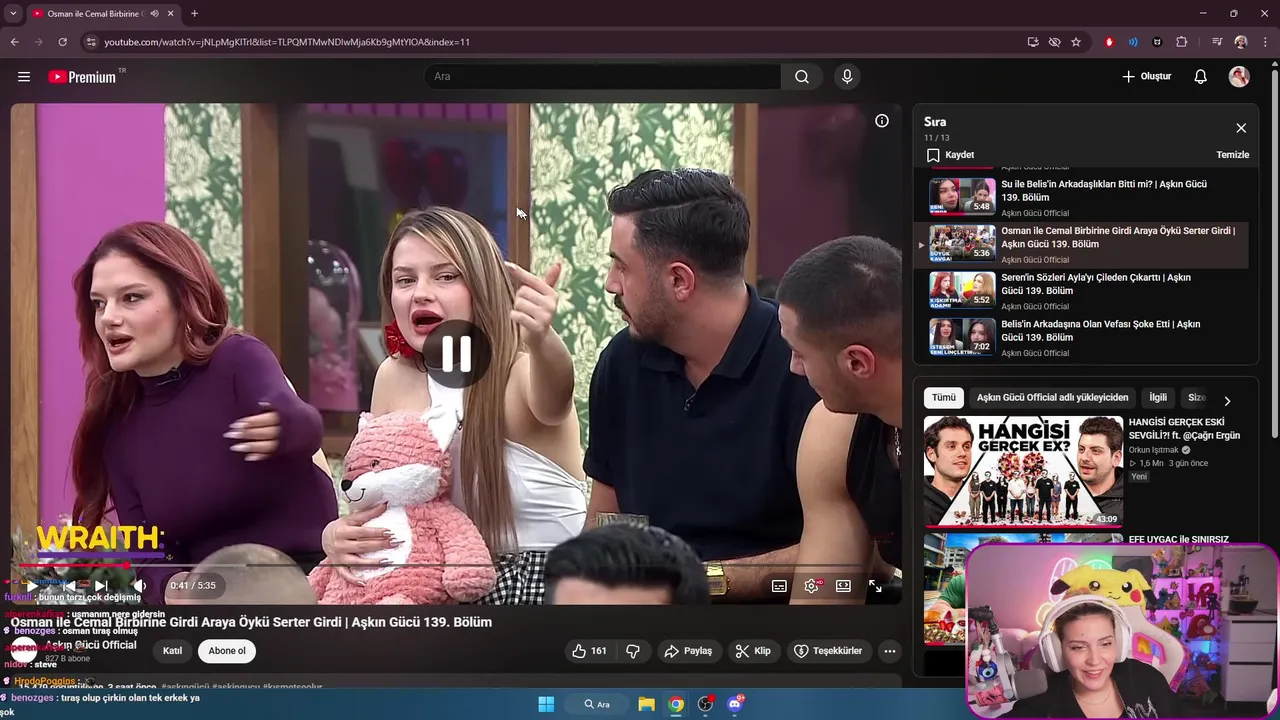Pause the video with center pause icon
The image size is (1280, 720).
click(456, 354)
